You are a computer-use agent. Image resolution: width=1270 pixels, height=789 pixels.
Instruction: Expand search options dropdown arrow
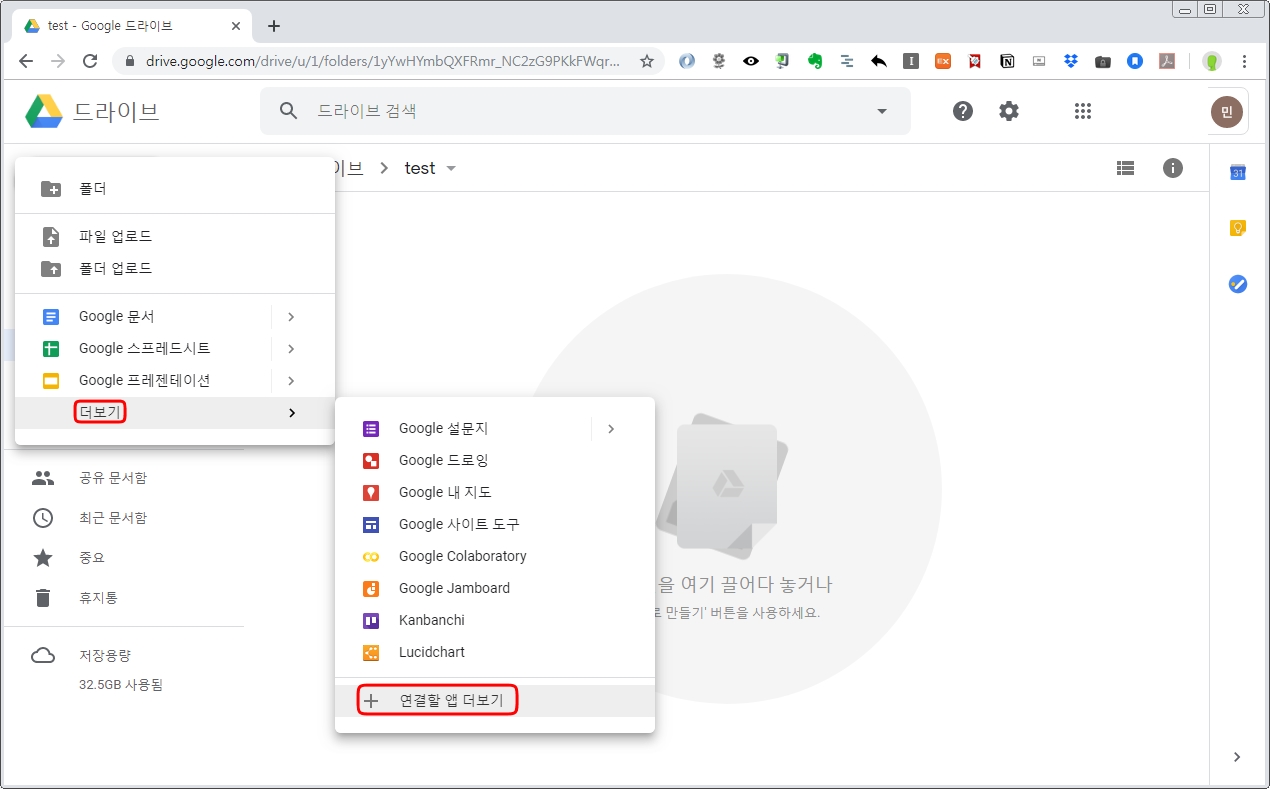coord(882,111)
